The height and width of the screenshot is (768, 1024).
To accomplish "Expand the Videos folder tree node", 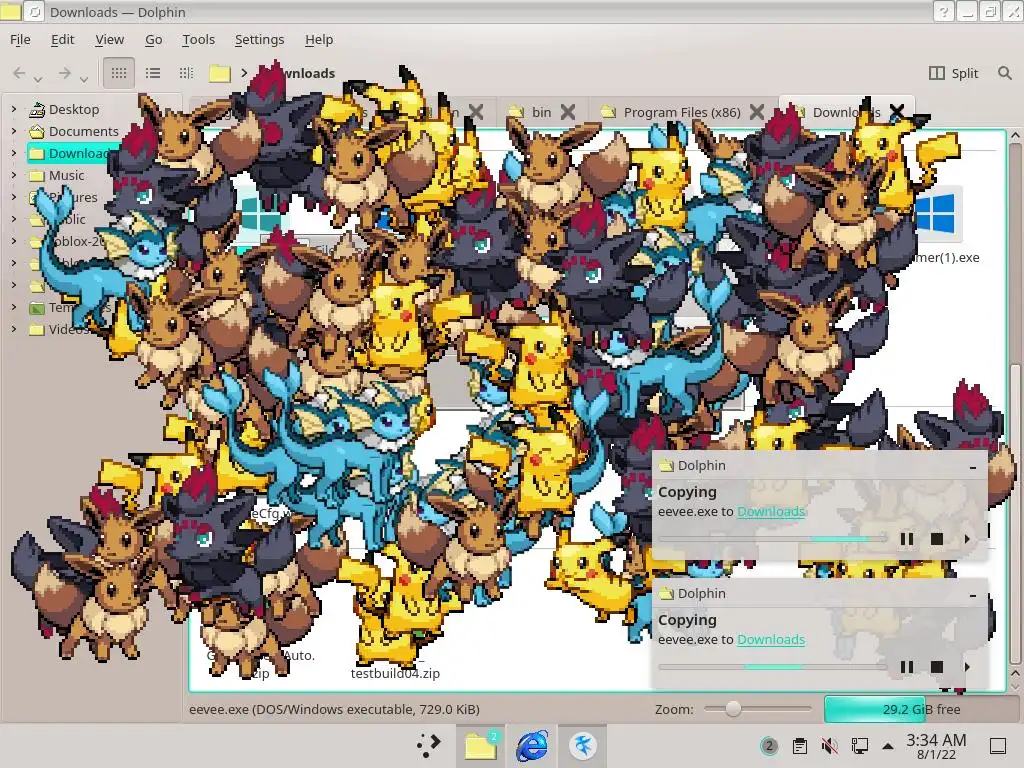I will (14, 329).
